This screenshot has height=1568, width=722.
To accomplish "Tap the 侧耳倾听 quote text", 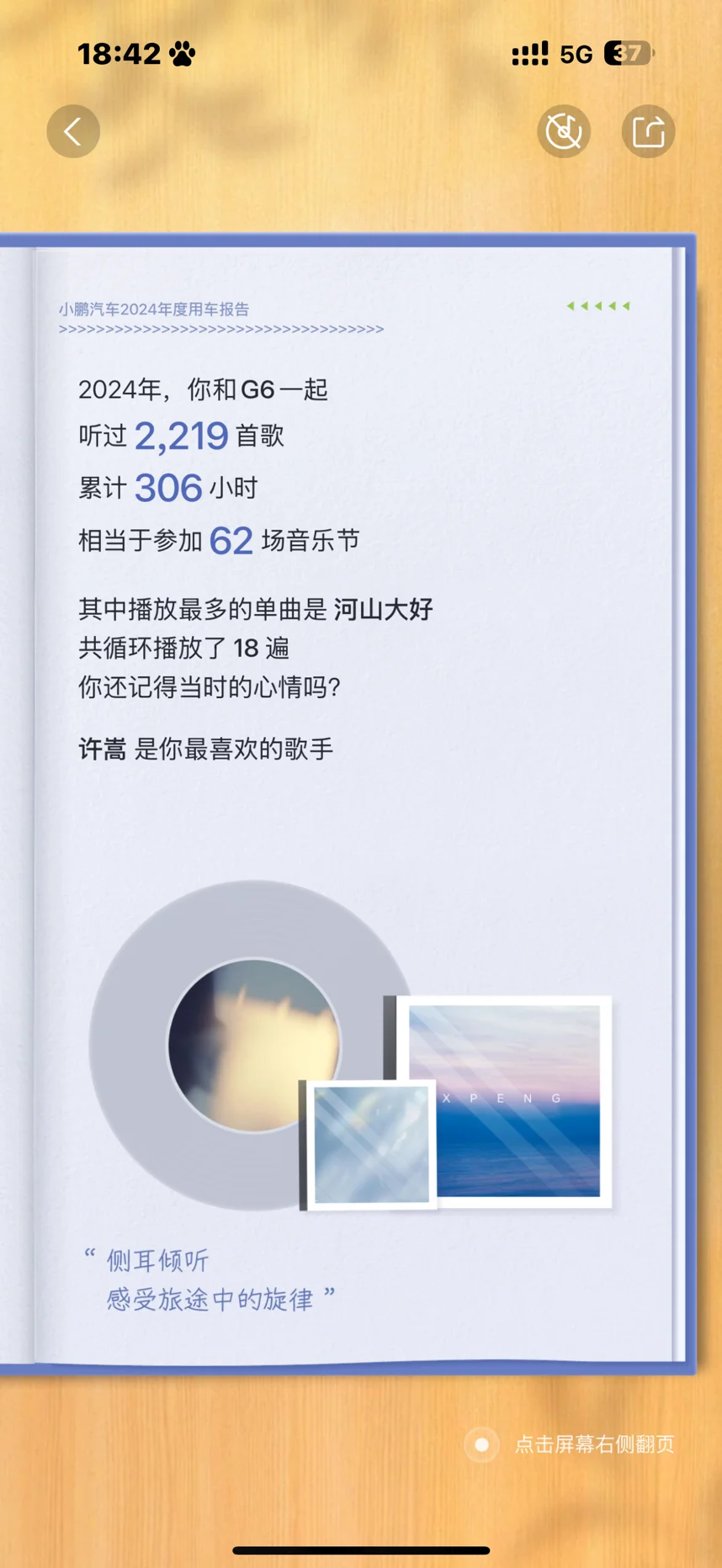I will pyautogui.click(x=157, y=1260).
